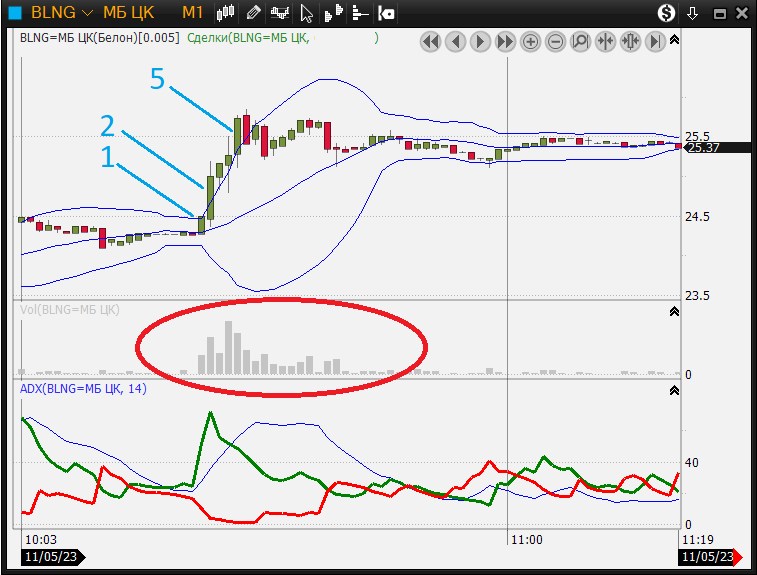
Task: Open the BLNG ticker dropdown
Action: 87,13
